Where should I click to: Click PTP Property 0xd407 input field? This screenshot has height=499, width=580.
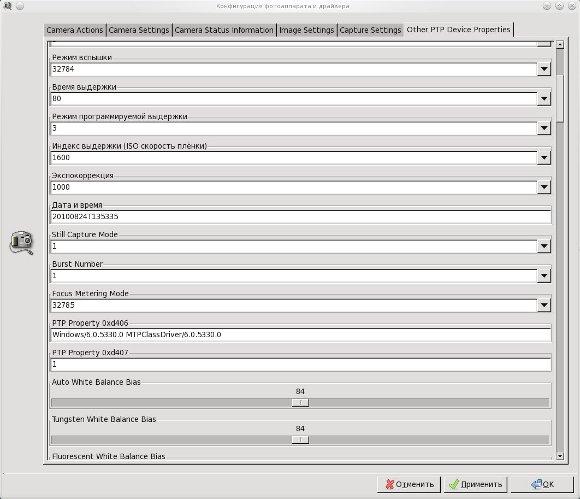[x=300, y=364]
